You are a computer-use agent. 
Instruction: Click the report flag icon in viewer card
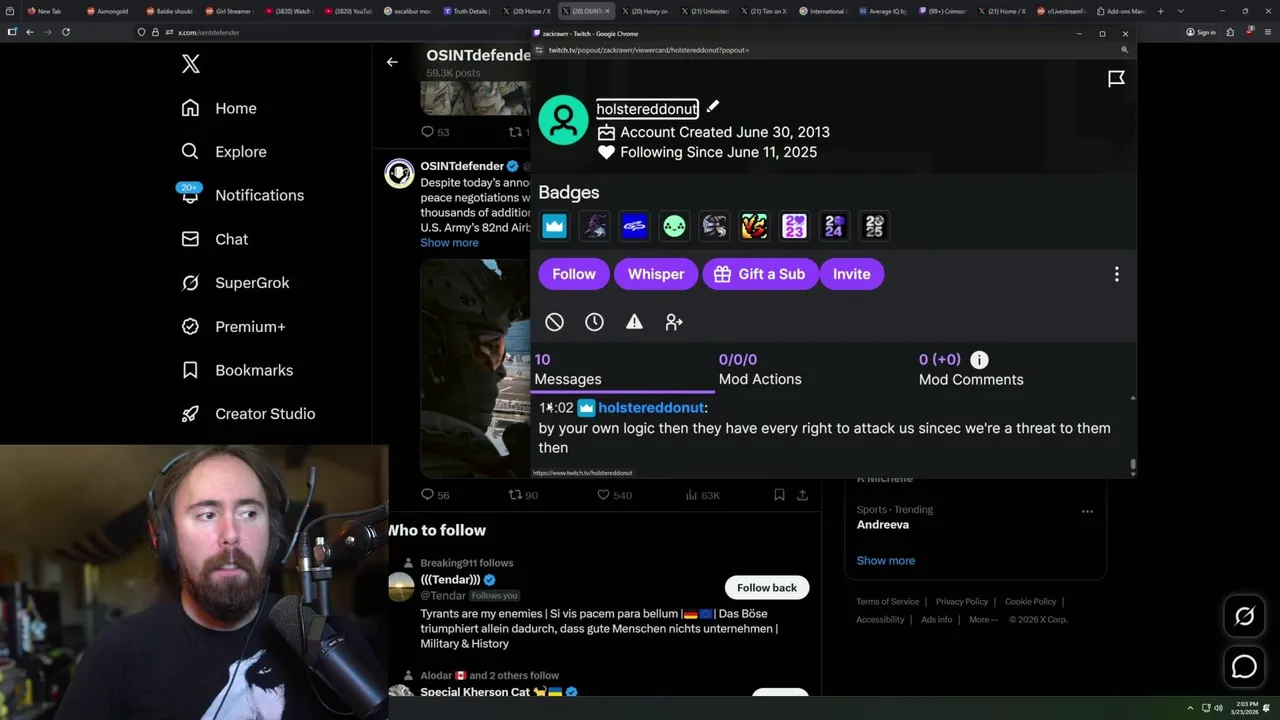pyautogui.click(x=1116, y=79)
